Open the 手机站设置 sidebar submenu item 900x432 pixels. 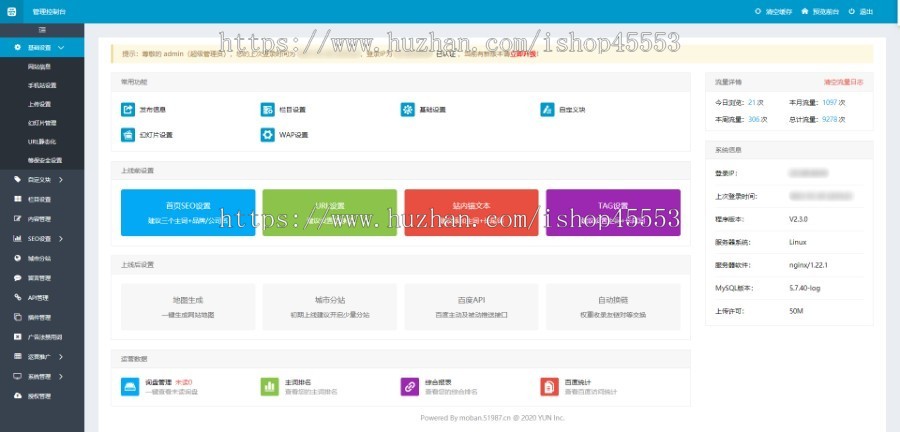click(x=42, y=85)
